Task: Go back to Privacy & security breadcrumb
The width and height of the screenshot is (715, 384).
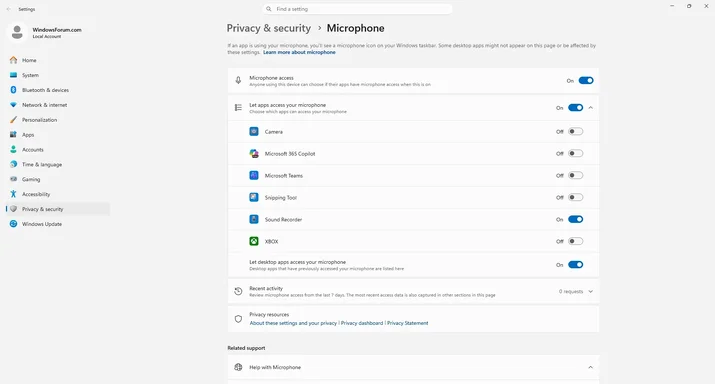Action: pos(269,28)
